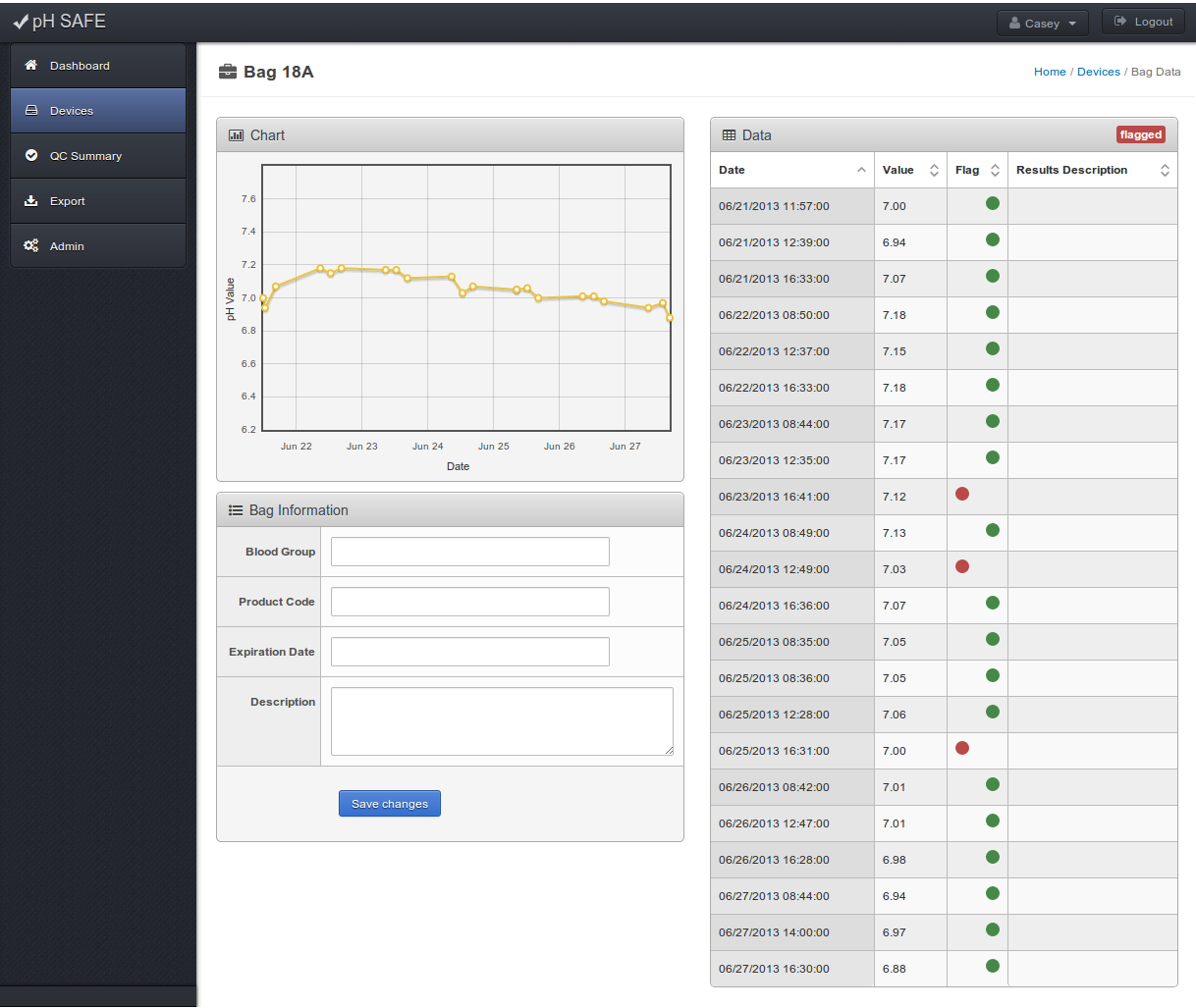Click green flag dot for 06/27/2013 08:44:00
The width and height of the screenshot is (1196, 1008).
pyautogui.click(x=993, y=893)
